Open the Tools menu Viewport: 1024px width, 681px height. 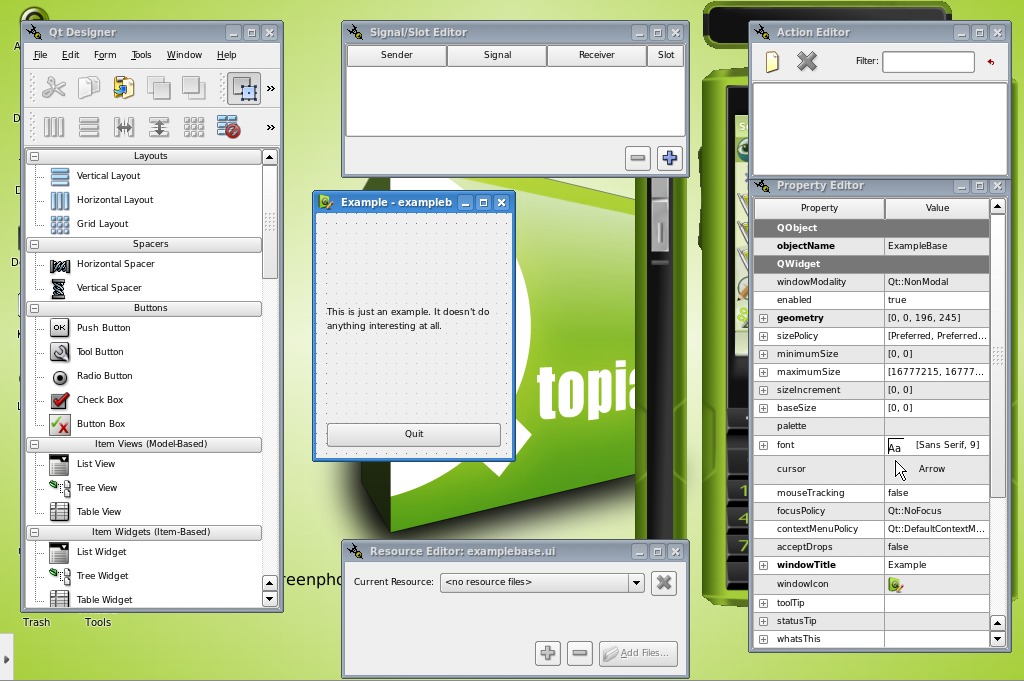coord(141,55)
